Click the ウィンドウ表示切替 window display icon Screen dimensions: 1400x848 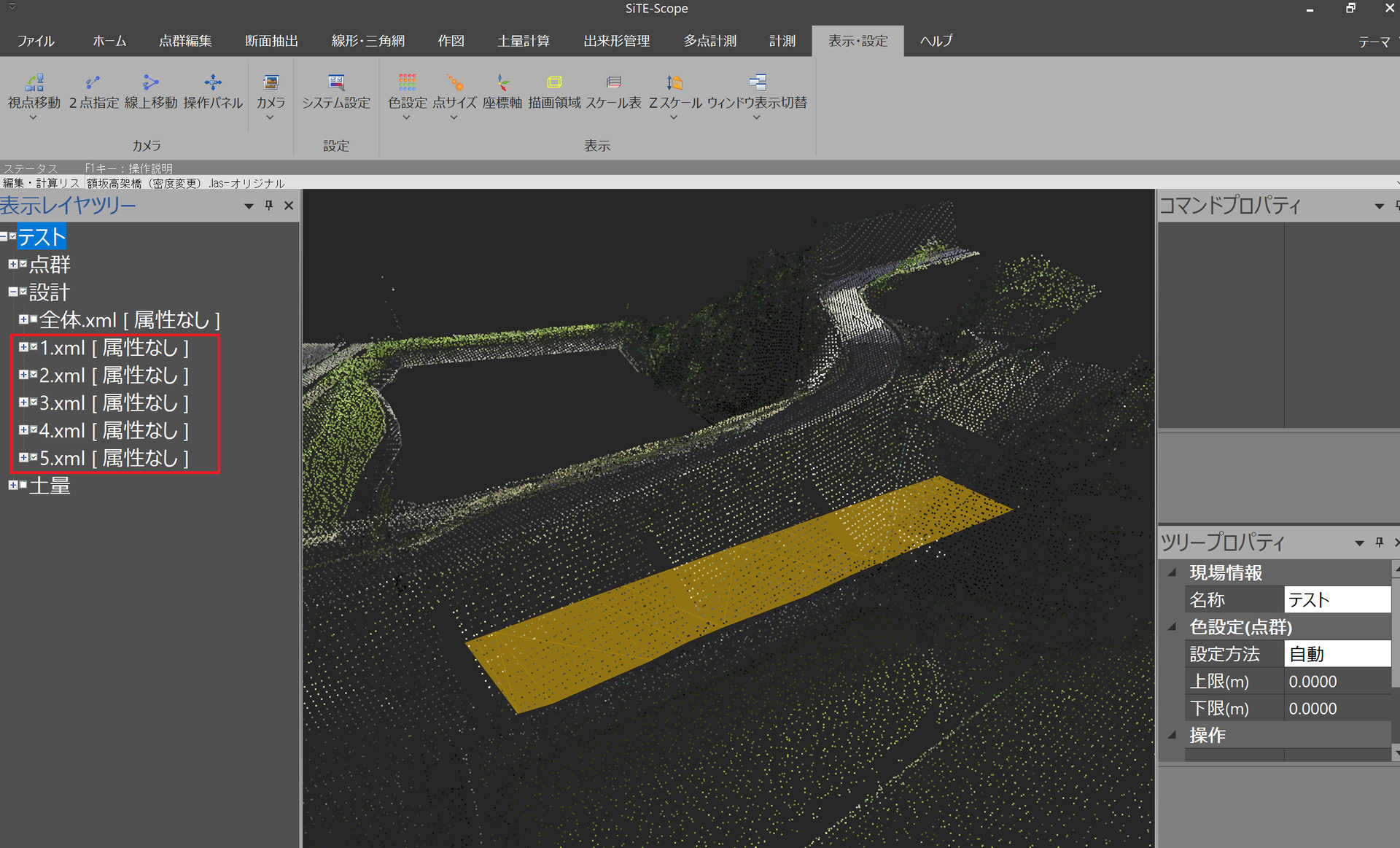[x=757, y=82]
